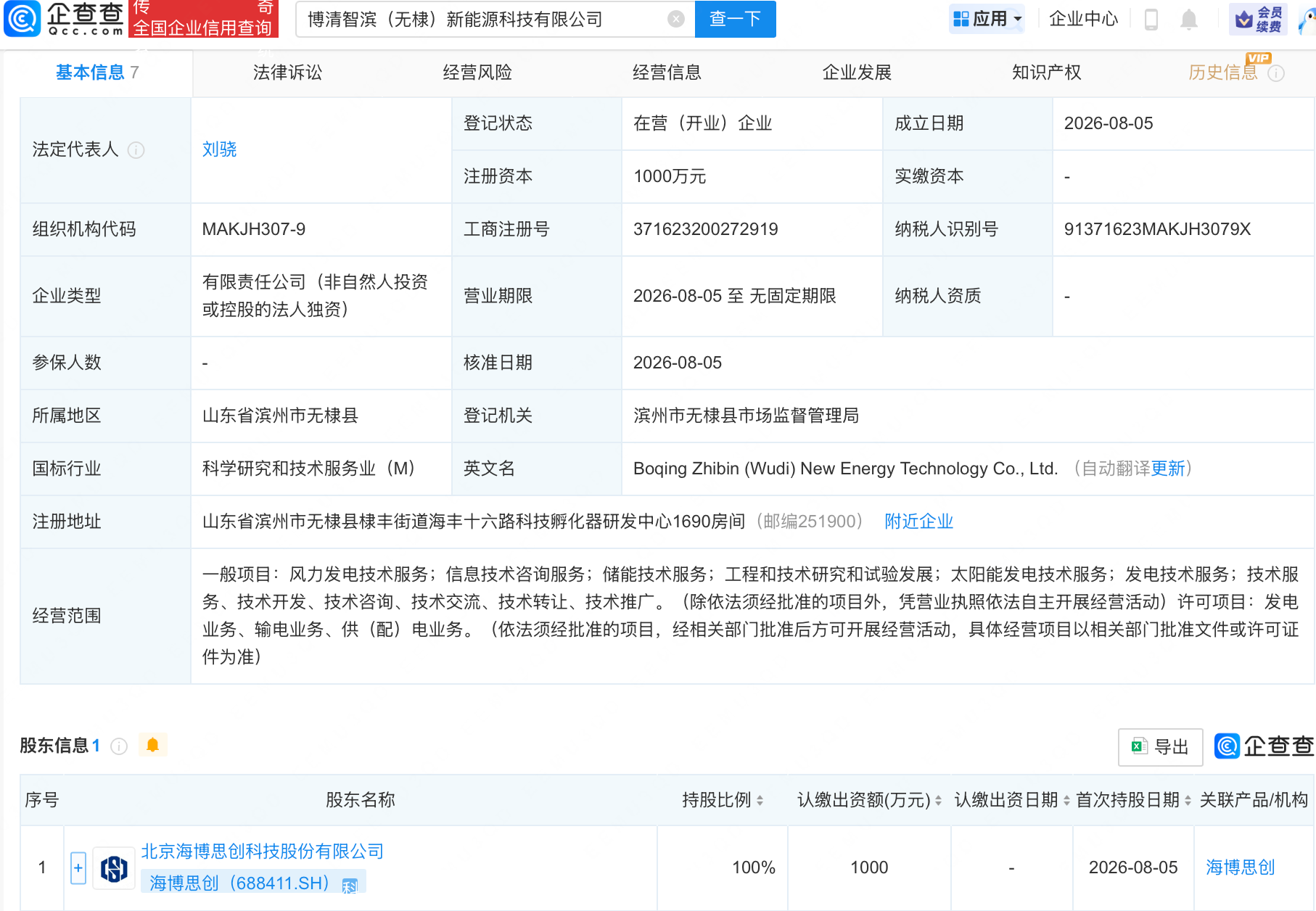The image size is (1316, 911).
Task: Select shareholding ratio 100% cell
Action: pyautogui.click(x=754, y=867)
